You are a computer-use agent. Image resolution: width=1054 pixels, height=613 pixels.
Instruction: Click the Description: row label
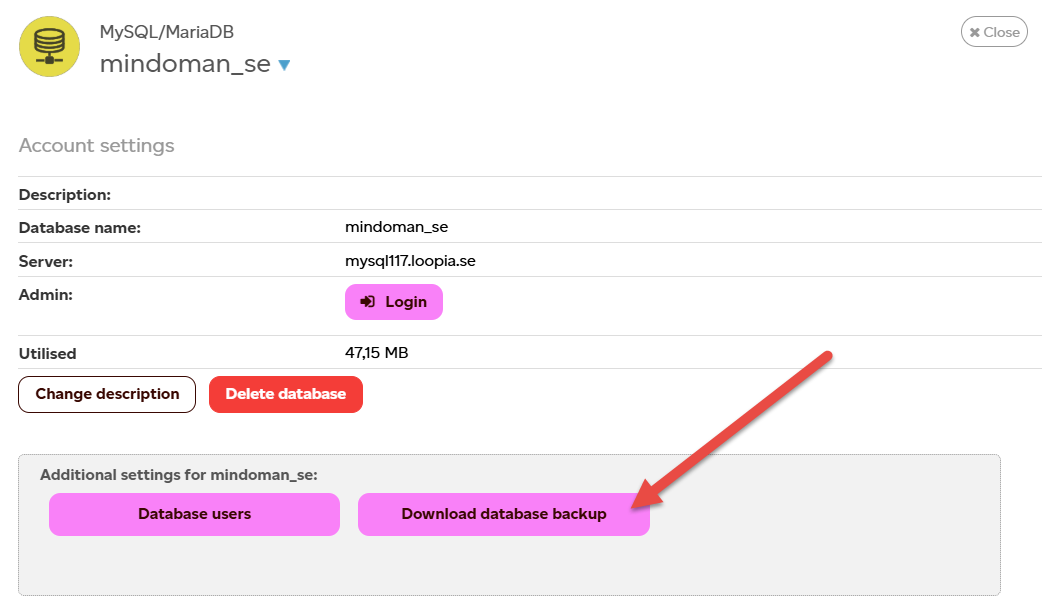click(x=65, y=194)
